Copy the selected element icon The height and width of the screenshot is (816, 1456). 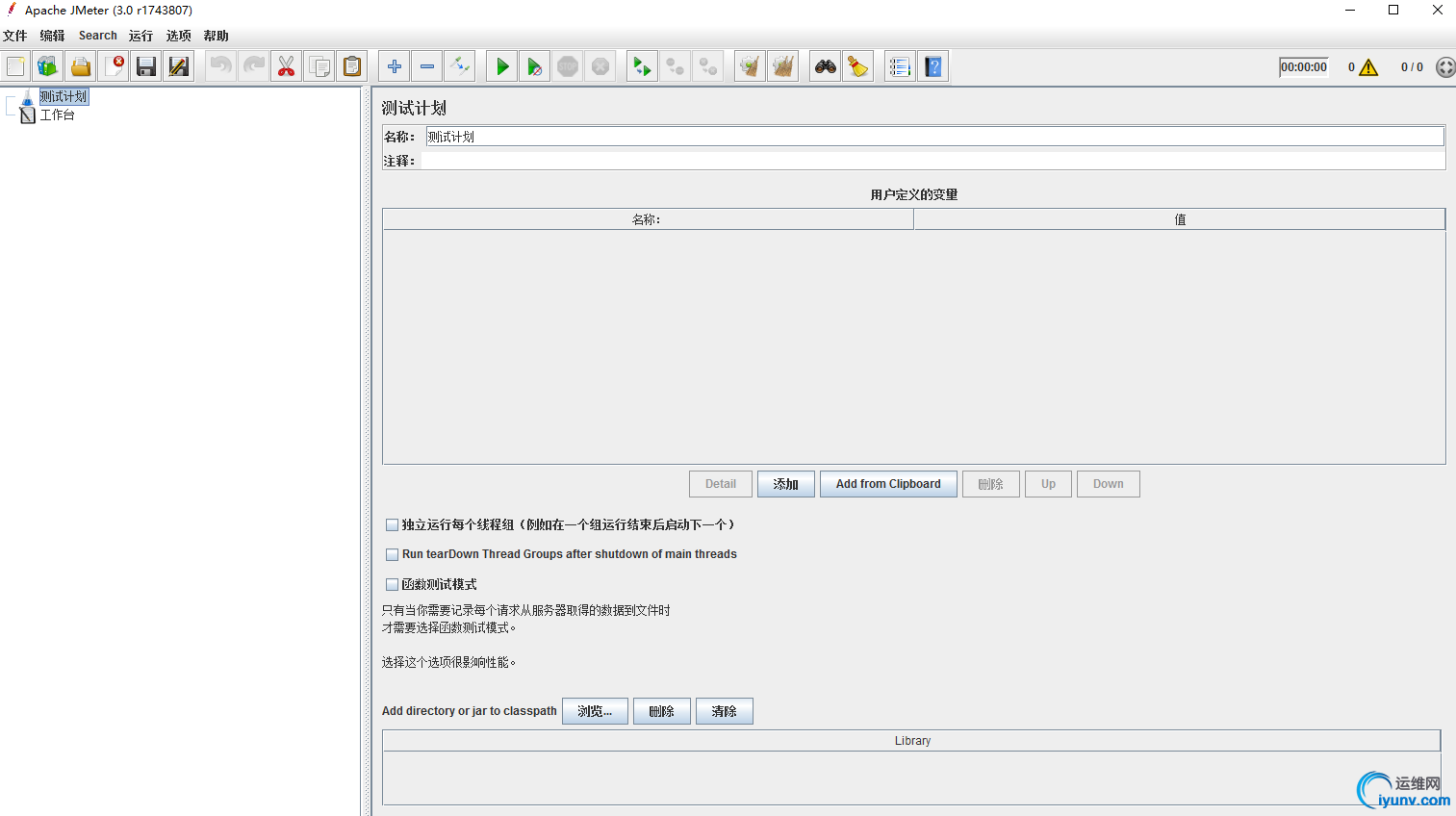(319, 66)
